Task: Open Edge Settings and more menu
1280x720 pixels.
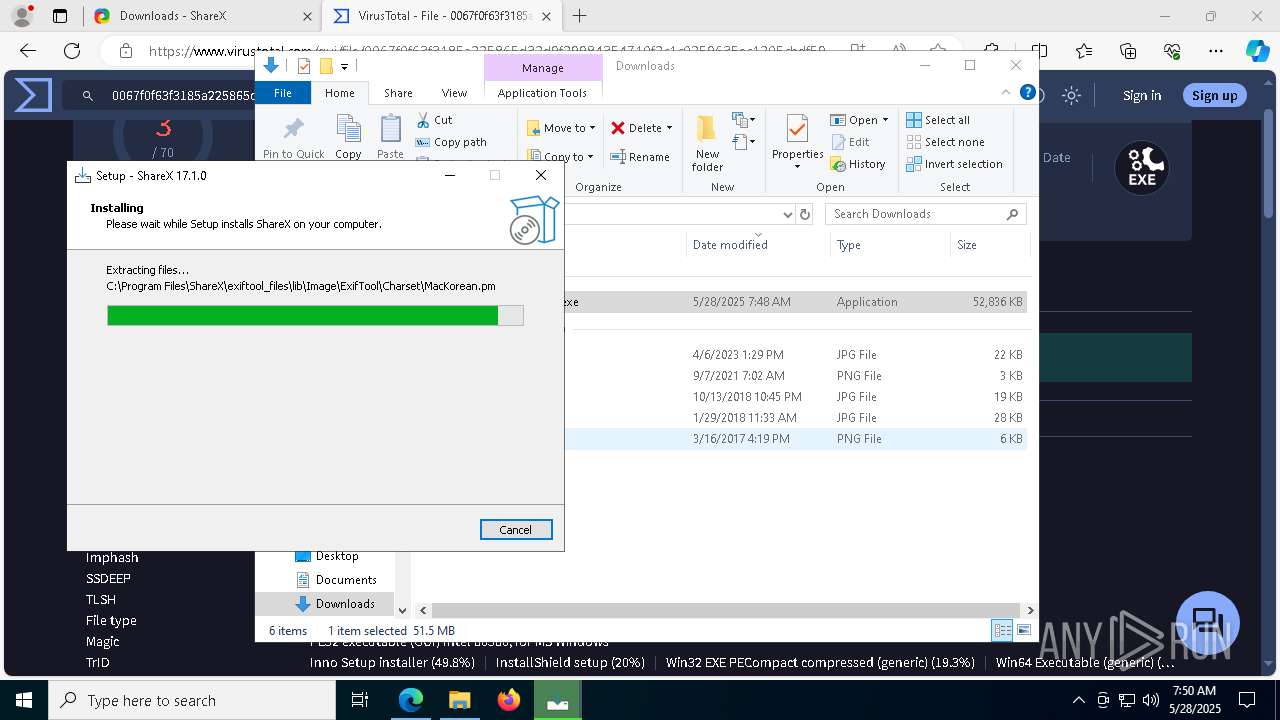Action: click(1216, 51)
